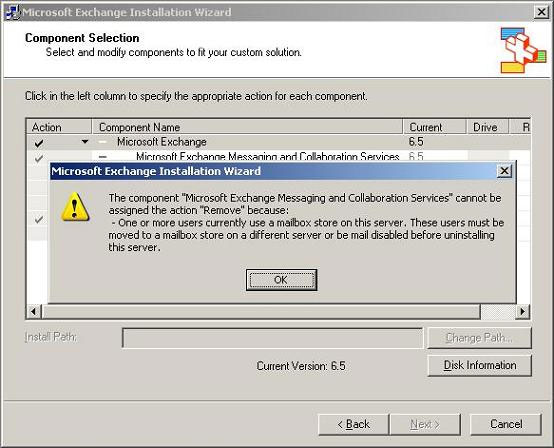The height and width of the screenshot is (448, 554).
Task: Select the Microsoft Exchange Messaging and Collaboration Services row
Action: pyautogui.click(x=278, y=156)
